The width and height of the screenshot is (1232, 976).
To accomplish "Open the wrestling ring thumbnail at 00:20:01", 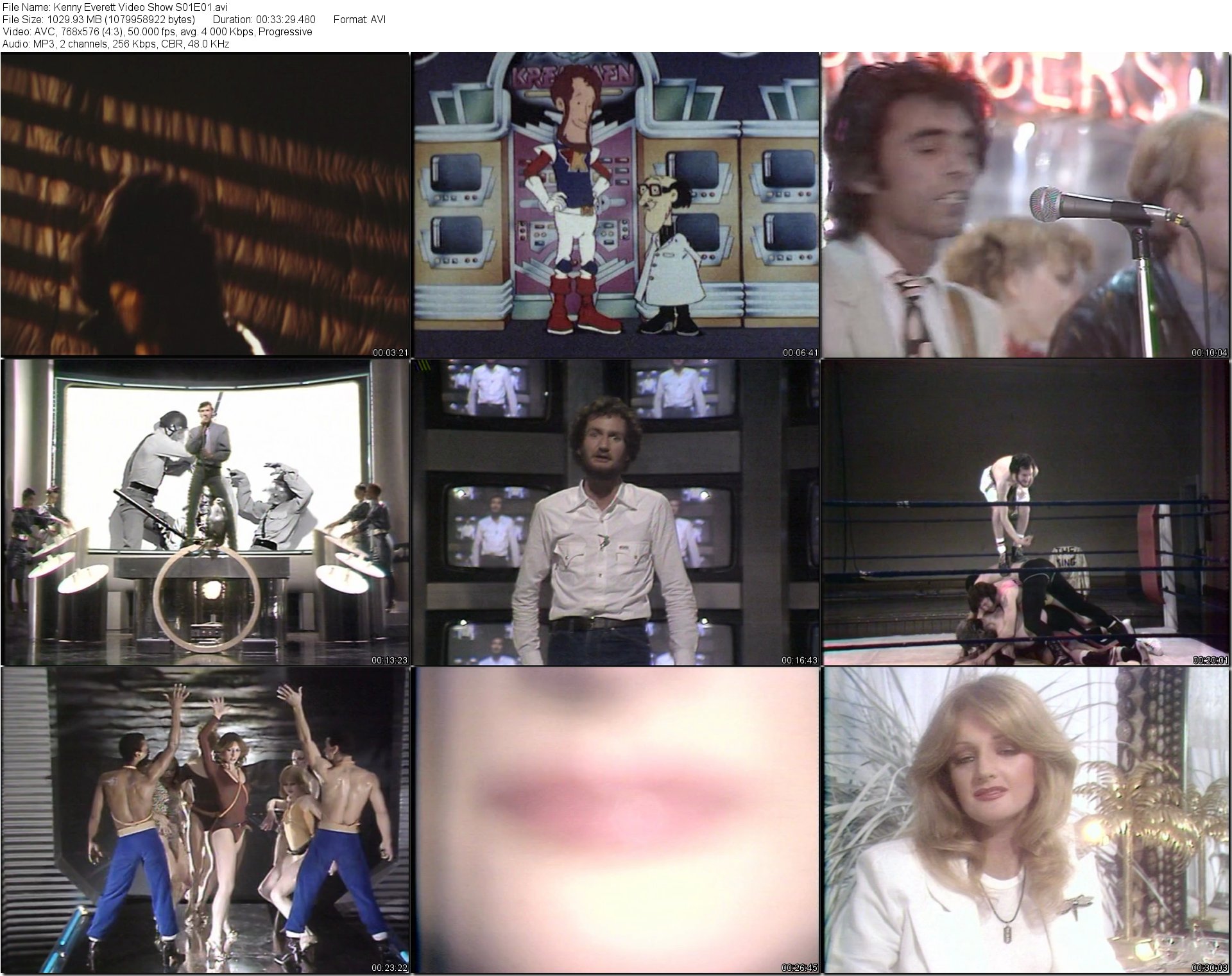I will click(1026, 512).
